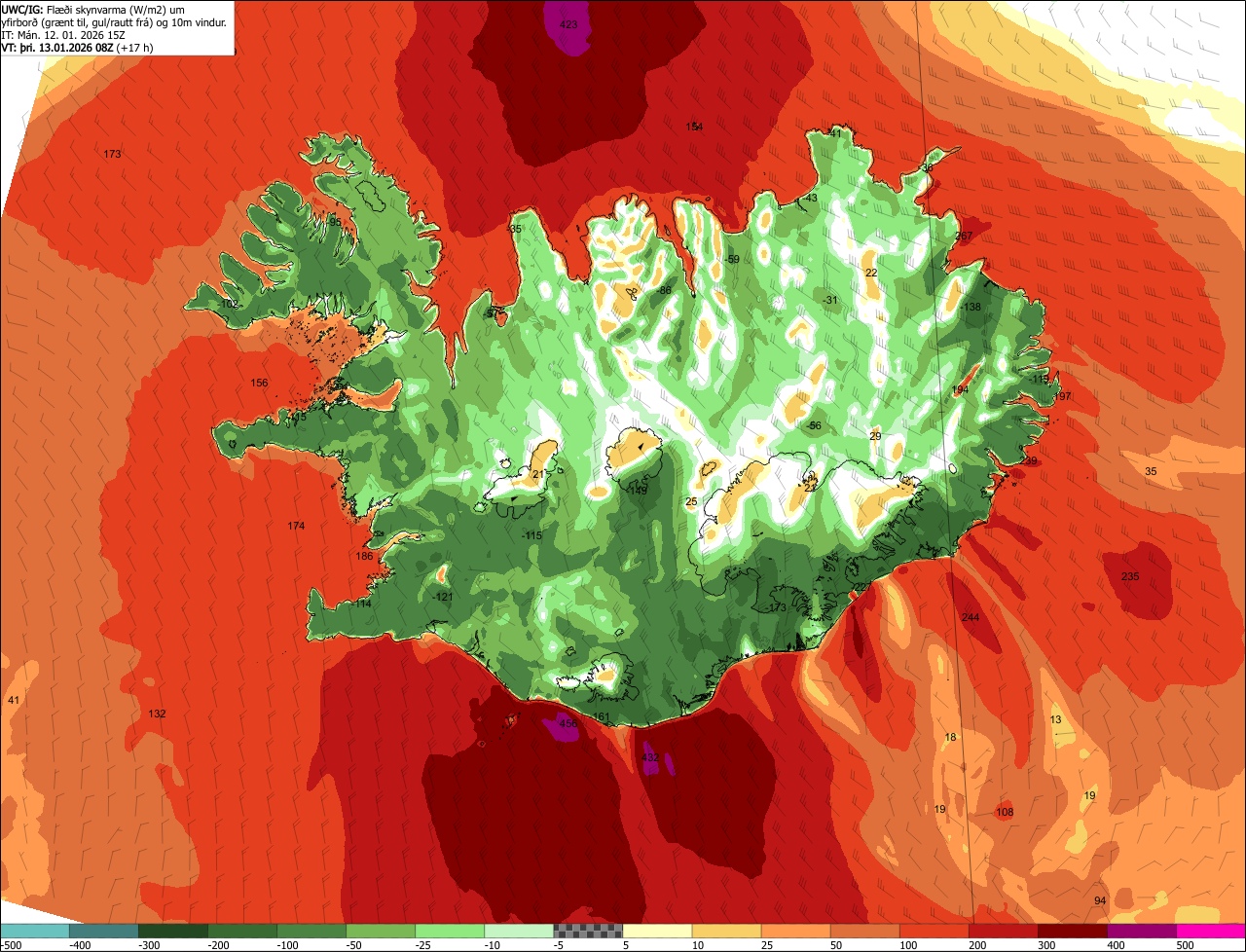Viewport: 1246px width, 952px height.
Task: Click the '132' value in southwest sea
Action: [x=157, y=714]
